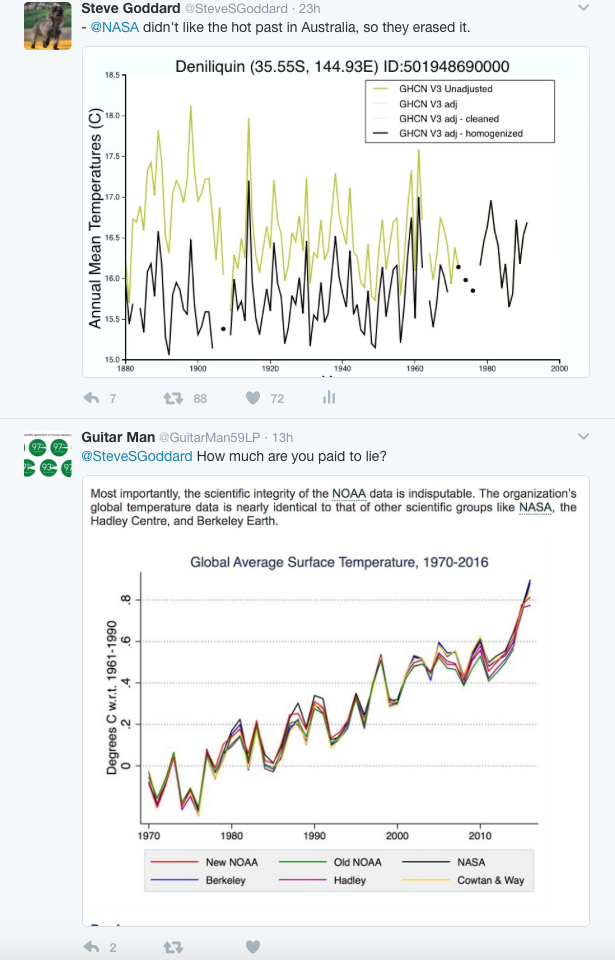Open Steve Goddard's profile avatar

coord(48,26)
